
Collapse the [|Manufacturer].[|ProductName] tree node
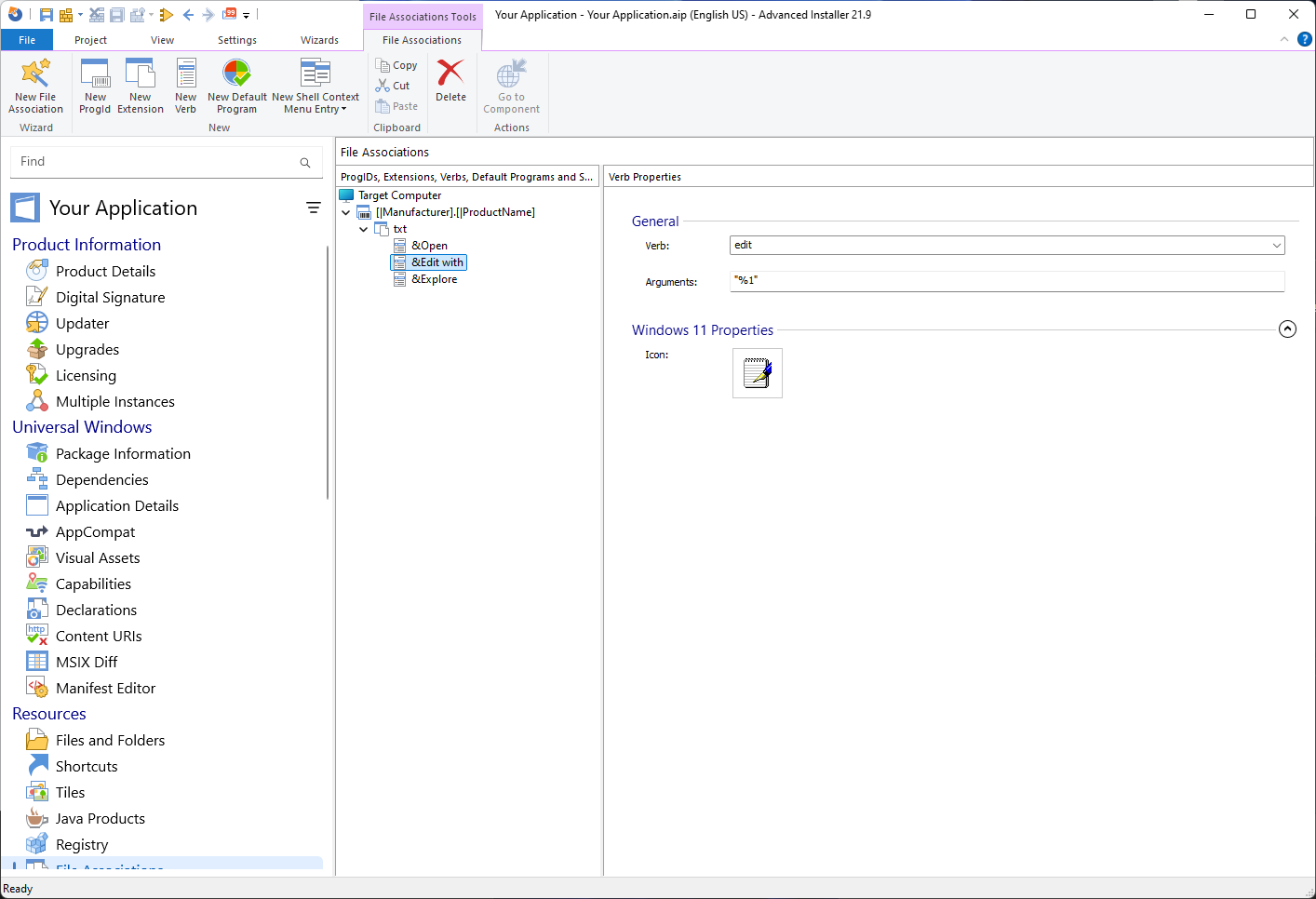[x=346, y=212]
